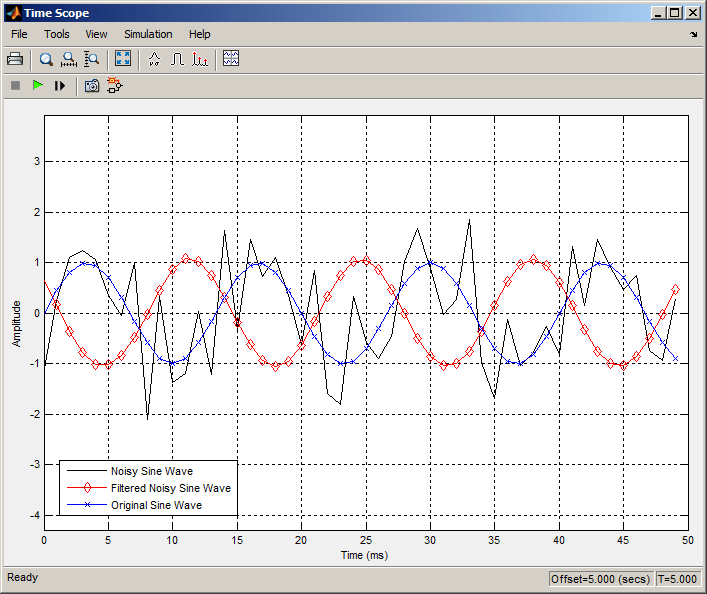The height and width of the screenshot is (594, 707).
Task: Take a snapshot with camera icon
Action: 92,86
